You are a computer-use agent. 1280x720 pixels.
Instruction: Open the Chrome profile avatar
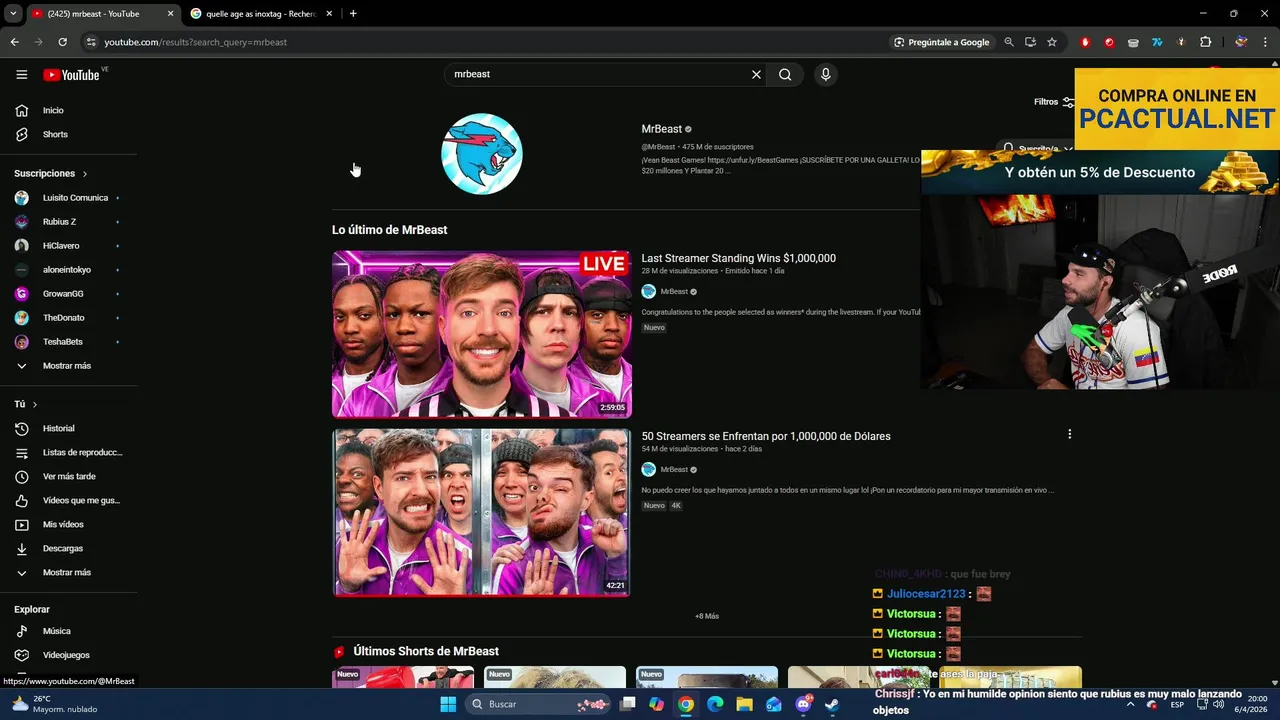click(1241, 42)
